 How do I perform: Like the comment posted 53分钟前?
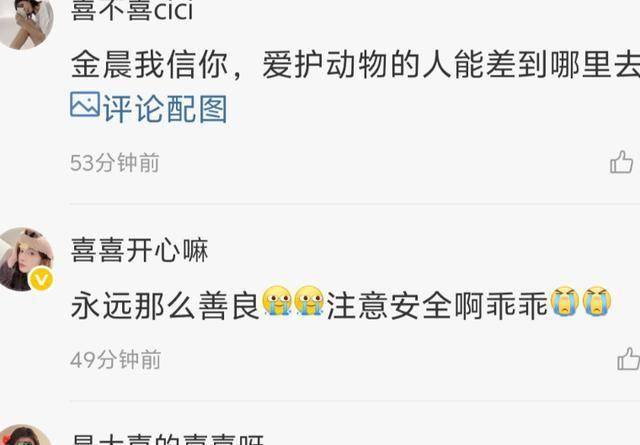[621, 162]
